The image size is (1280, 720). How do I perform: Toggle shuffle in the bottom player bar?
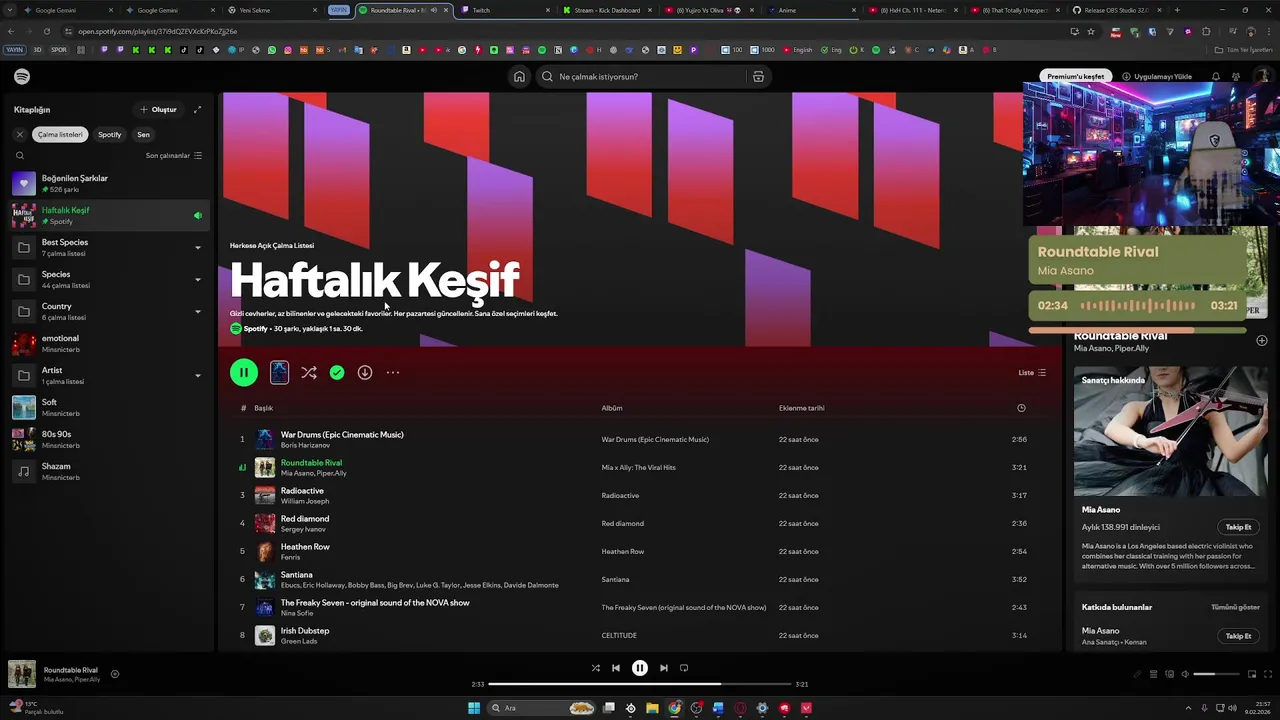596,668
